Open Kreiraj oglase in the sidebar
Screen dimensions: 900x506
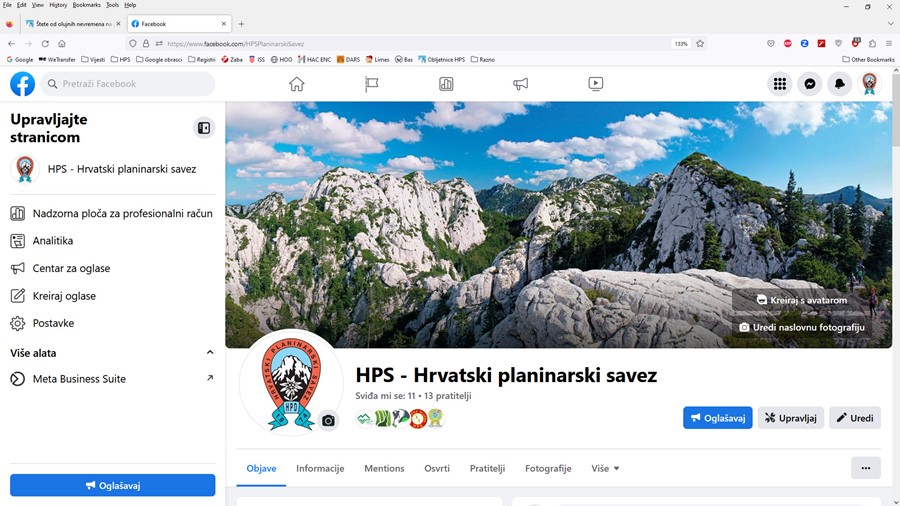[x=112, y=296]
